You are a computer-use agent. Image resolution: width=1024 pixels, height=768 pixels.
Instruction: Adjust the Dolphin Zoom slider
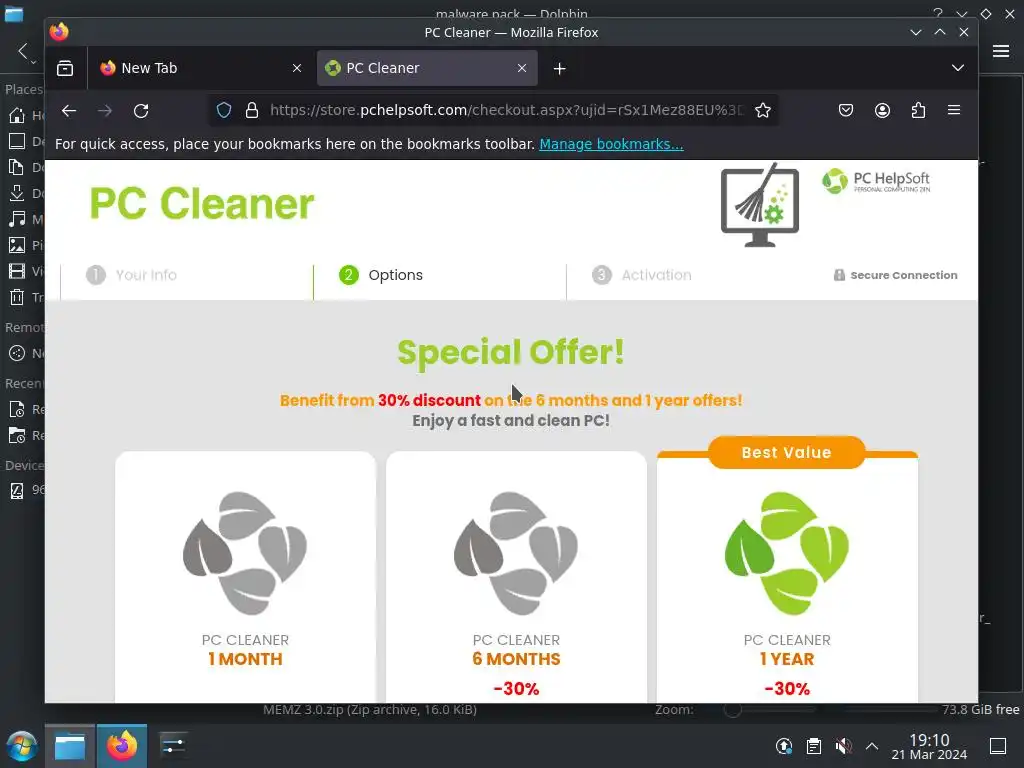point(770,709)
